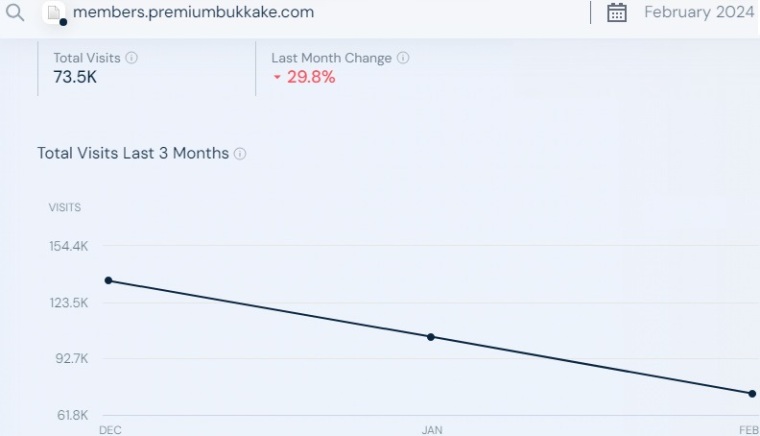Click the search magnifier icon
The width and height of the screenshot is (760, 436).
[x=15, y=13]
